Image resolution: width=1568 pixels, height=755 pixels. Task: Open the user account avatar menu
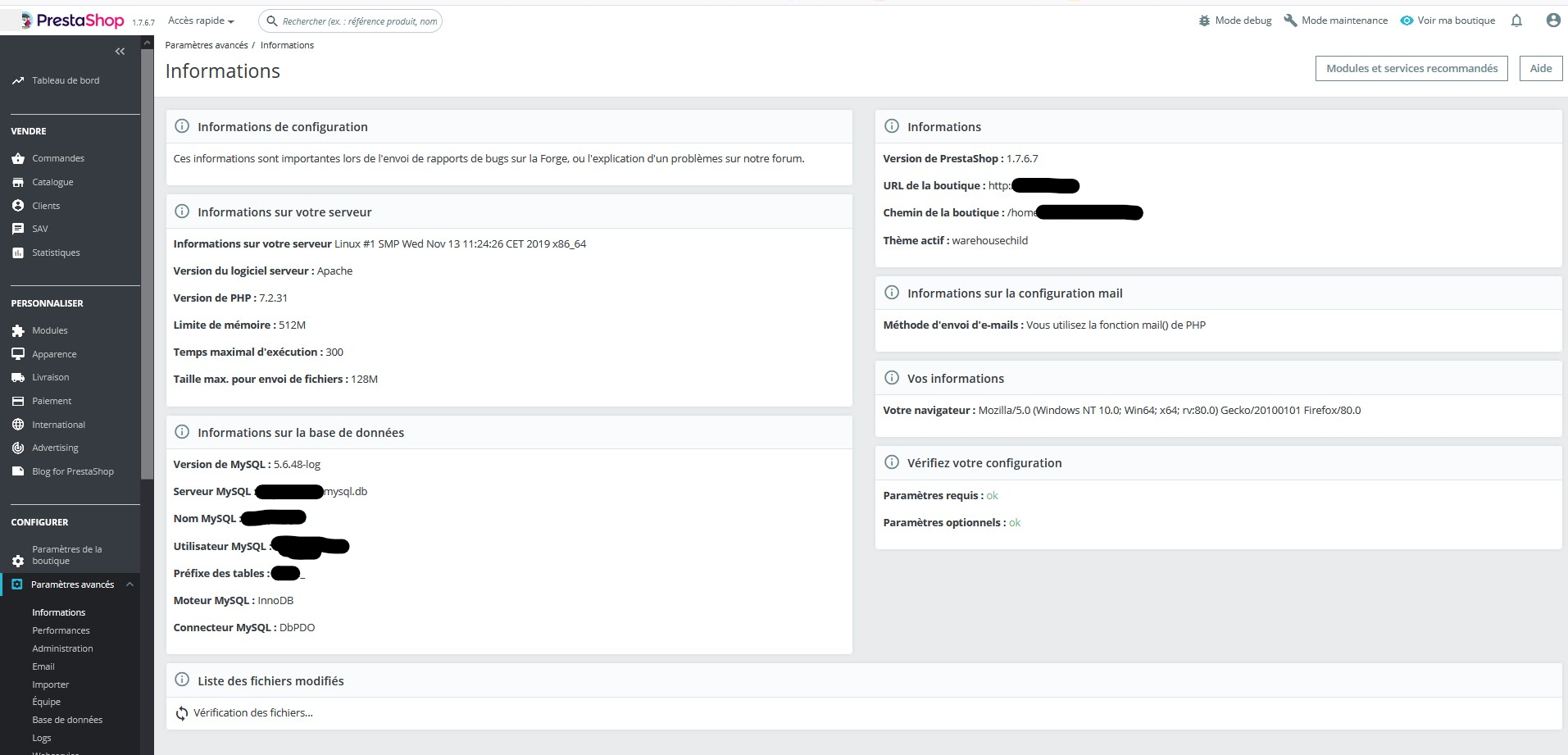(1553, 20)
